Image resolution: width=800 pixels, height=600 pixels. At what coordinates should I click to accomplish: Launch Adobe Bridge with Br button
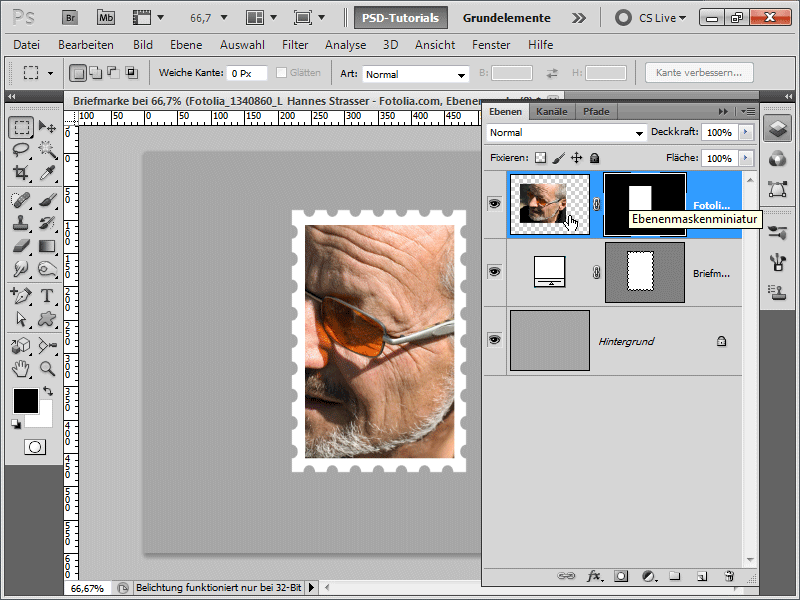70,18
